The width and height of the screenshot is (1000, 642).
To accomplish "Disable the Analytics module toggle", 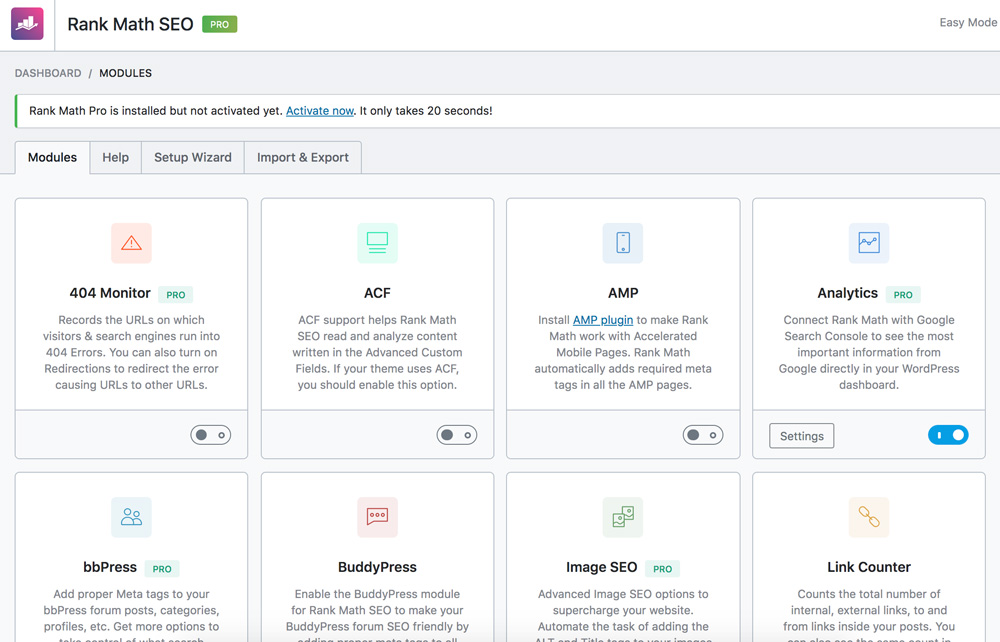I will point(948,435).
